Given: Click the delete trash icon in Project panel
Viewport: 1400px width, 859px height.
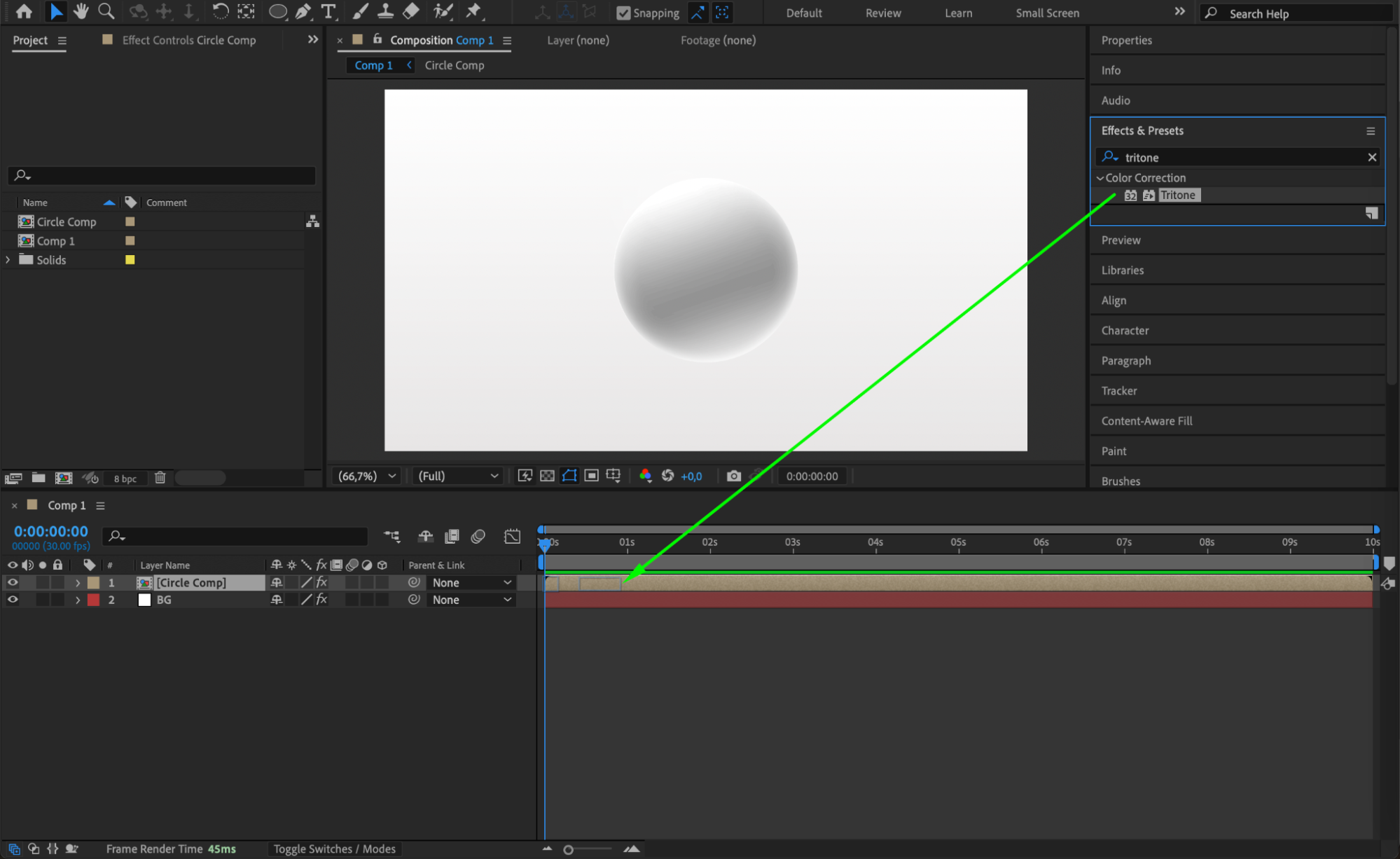Looking at the screenshot, I should 160,478.
